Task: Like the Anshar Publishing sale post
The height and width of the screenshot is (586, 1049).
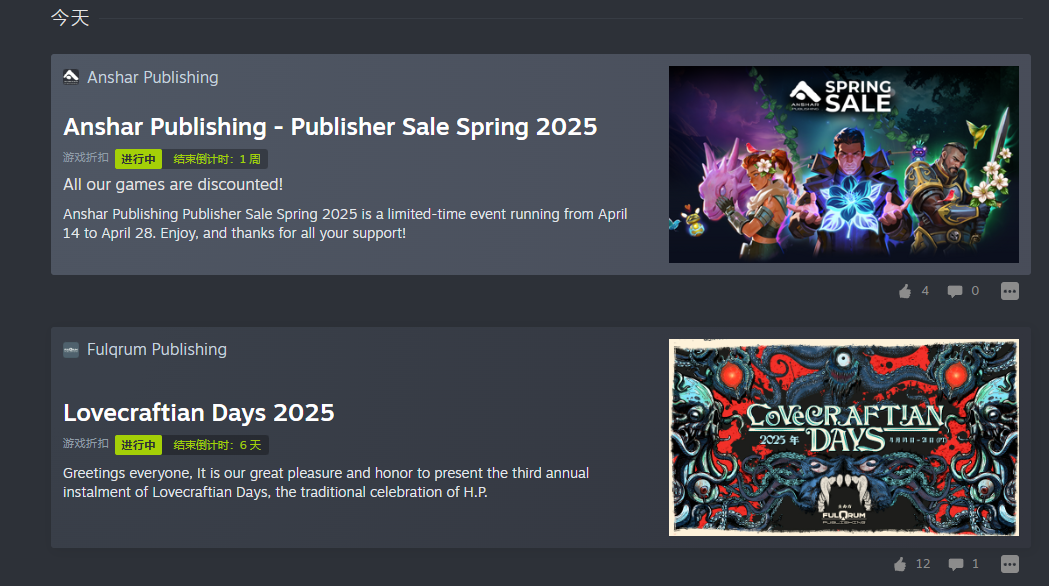Action: pyautogui.click(x=905, y=291)
